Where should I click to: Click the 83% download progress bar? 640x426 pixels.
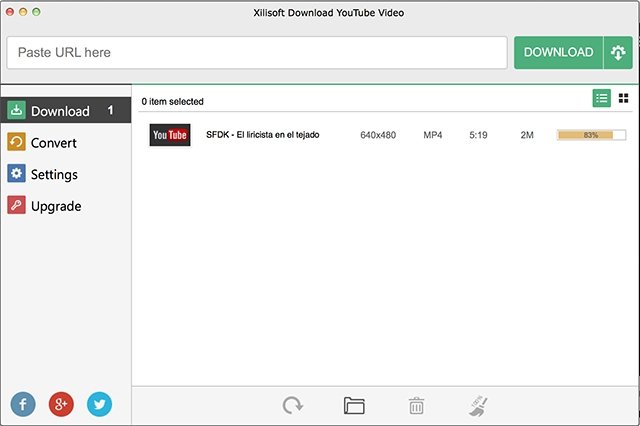pos(591,135)
